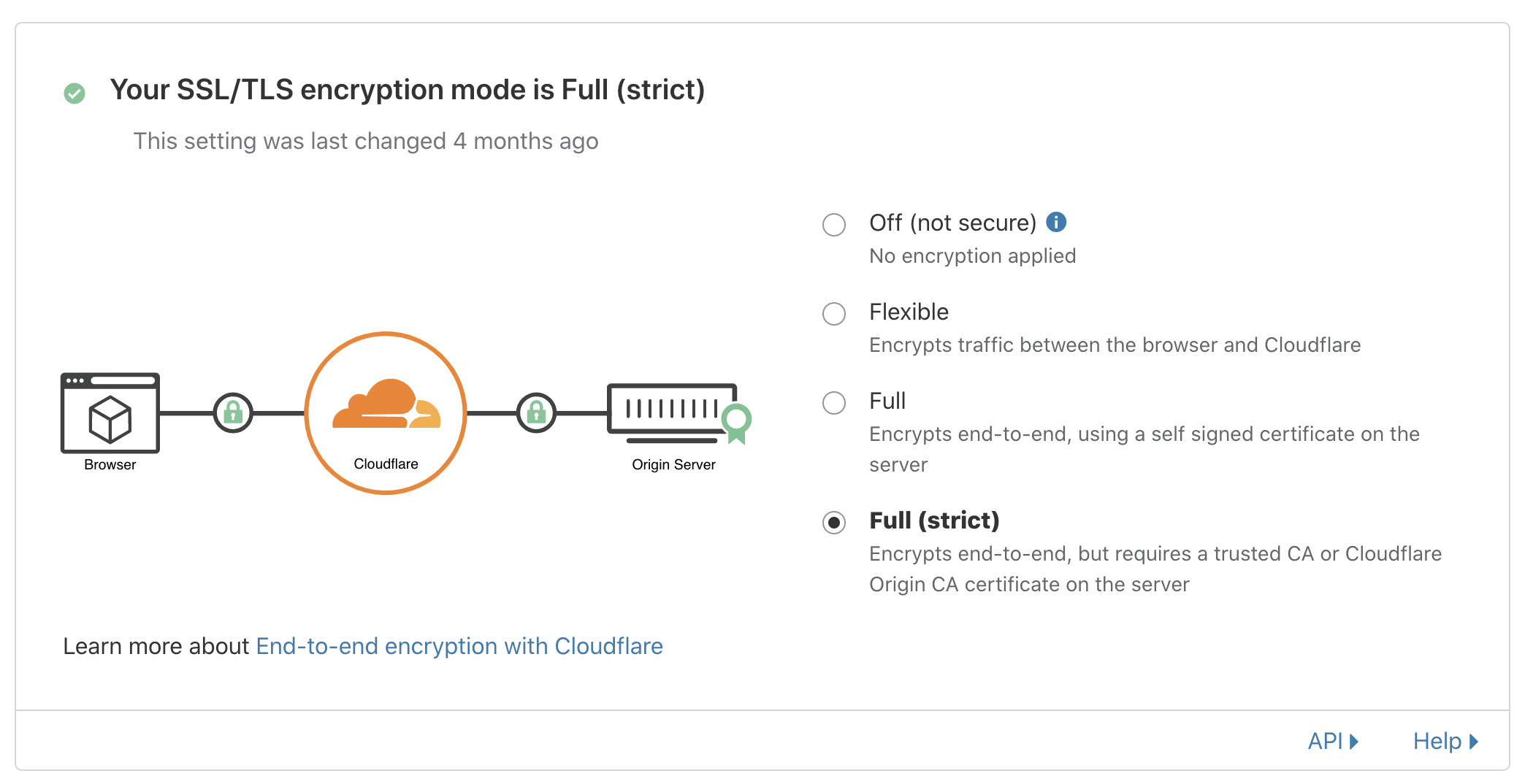
Task: Select the Off (not secure) radio button
Action: coord(834,224)
